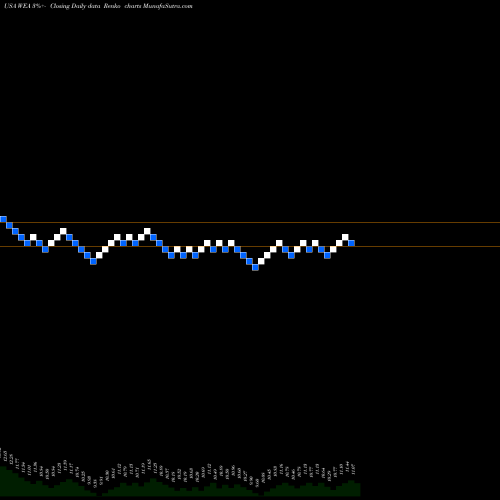Select the first blue Renko brick at chart start

pyautogui.click(x=3, y=219)
